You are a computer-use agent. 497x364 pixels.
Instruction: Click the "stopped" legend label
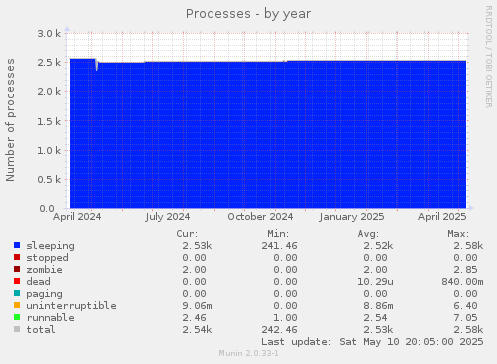coord(48,258)
